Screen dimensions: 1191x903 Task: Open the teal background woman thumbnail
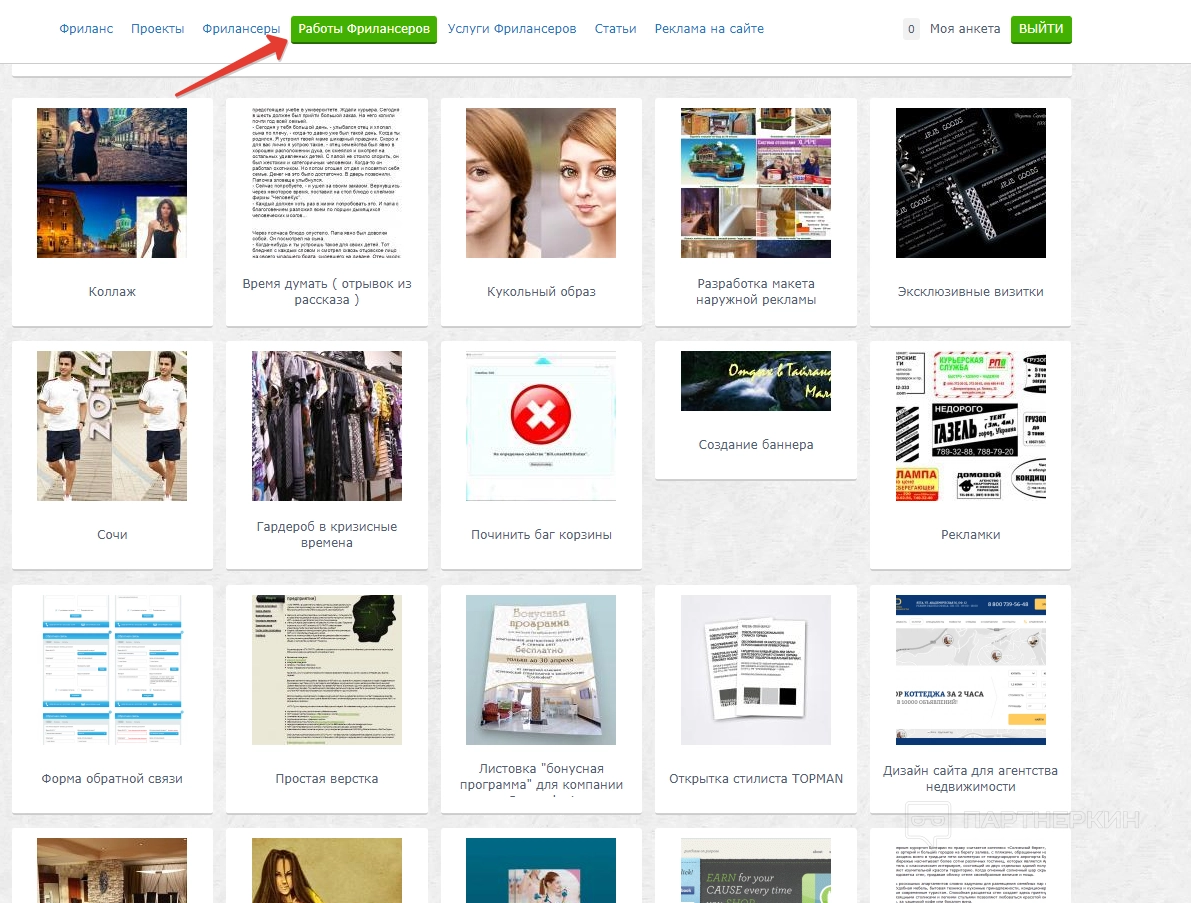541,870
